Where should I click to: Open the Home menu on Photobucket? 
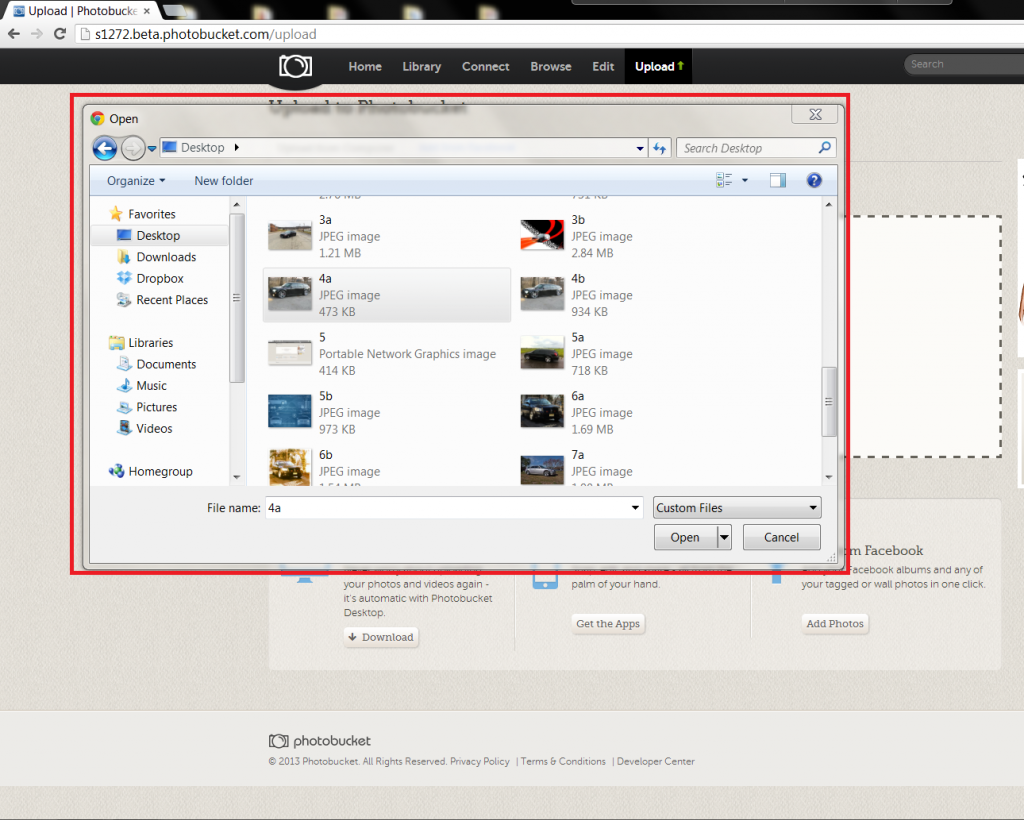click(x=365, y=67)
